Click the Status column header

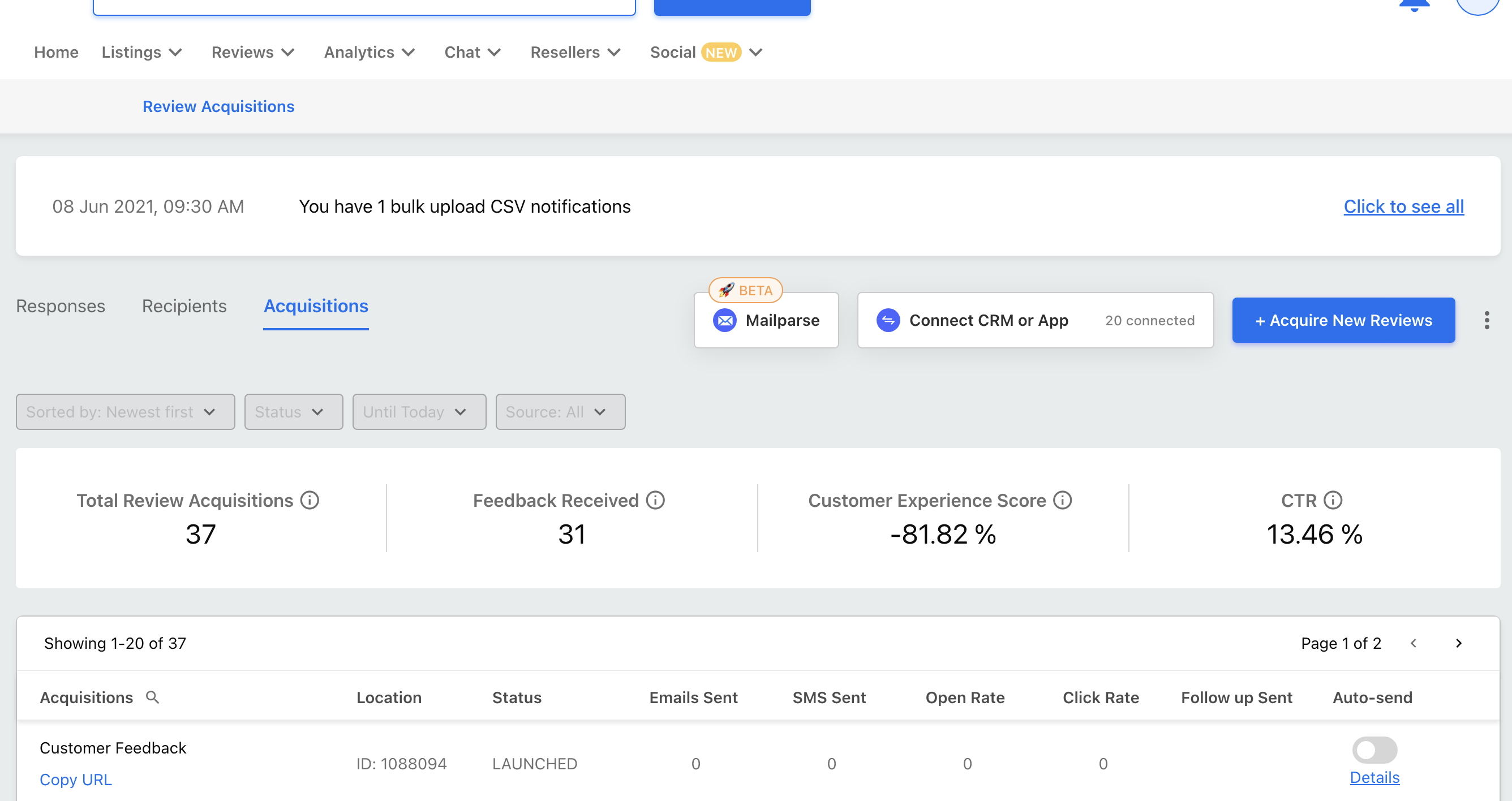517,697
